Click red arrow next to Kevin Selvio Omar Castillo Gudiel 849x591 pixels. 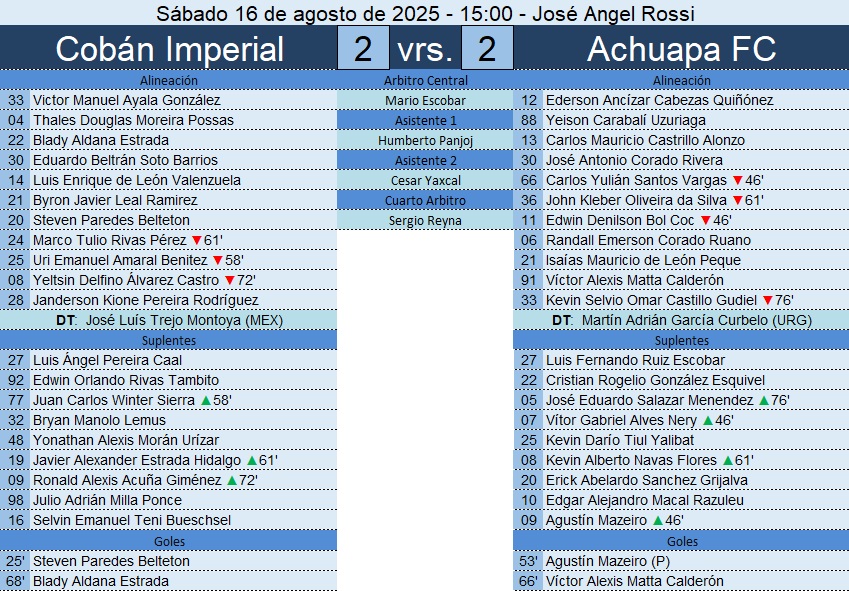tap(767, 301)
